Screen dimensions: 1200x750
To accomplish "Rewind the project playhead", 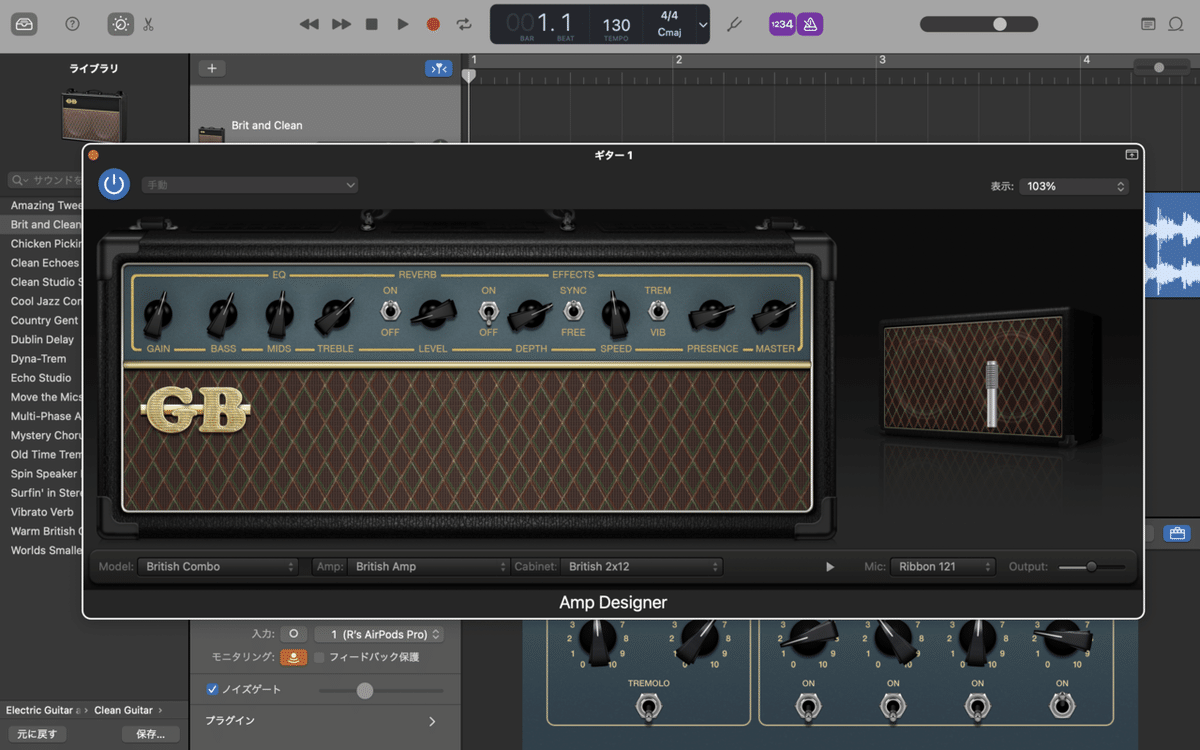I will (x=310, y=23).
